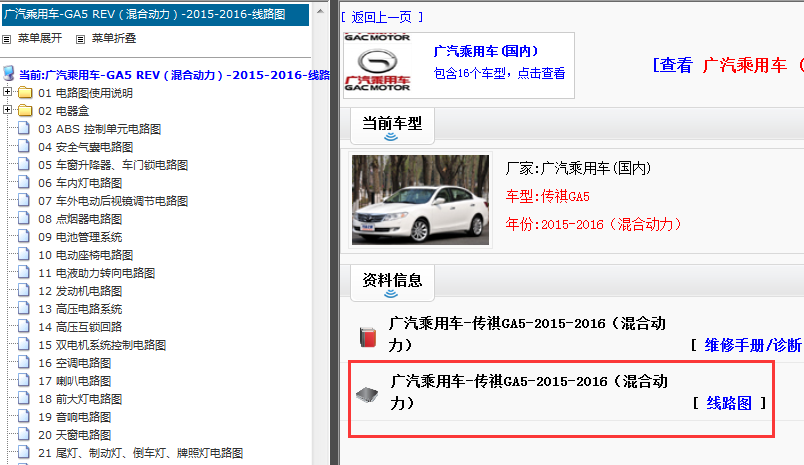Open 07 车外电动后视镜调节电路图
The width and height of the screenshot is (804, 465).
click(113, 200)
